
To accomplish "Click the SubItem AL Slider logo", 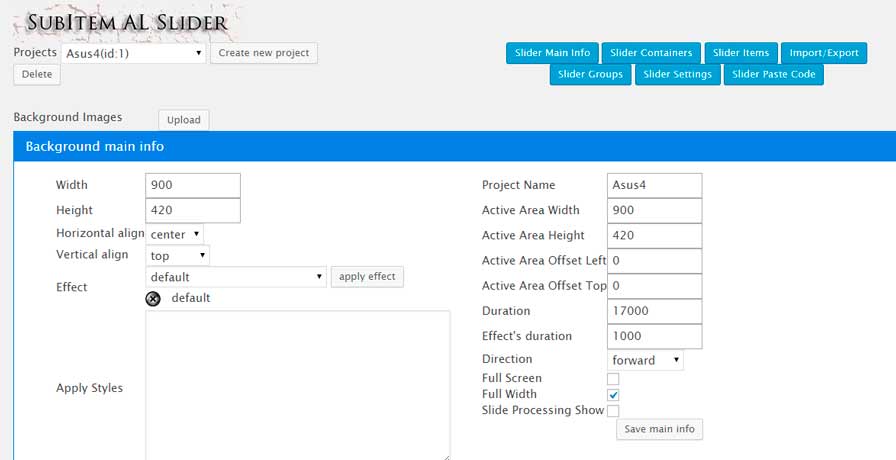I will (x=127, y=22).
